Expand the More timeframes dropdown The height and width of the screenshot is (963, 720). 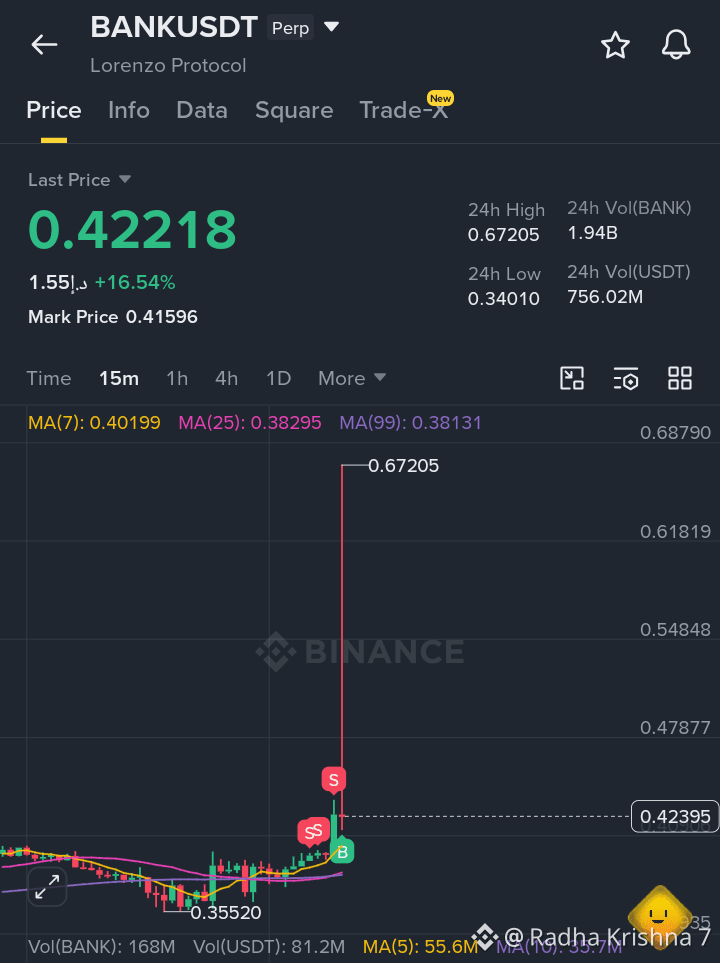pyautogui.click(x=352, y=378)
